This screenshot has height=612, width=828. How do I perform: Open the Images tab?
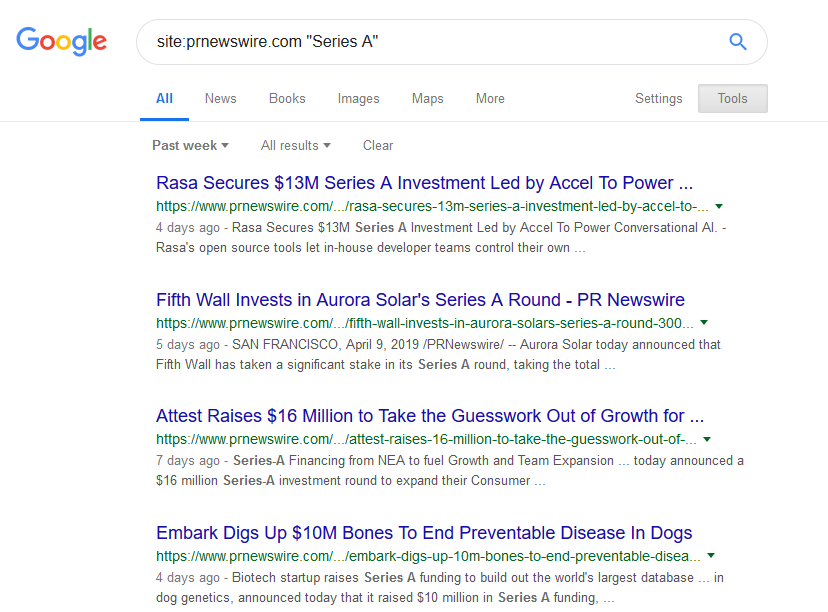pos(359,99)
